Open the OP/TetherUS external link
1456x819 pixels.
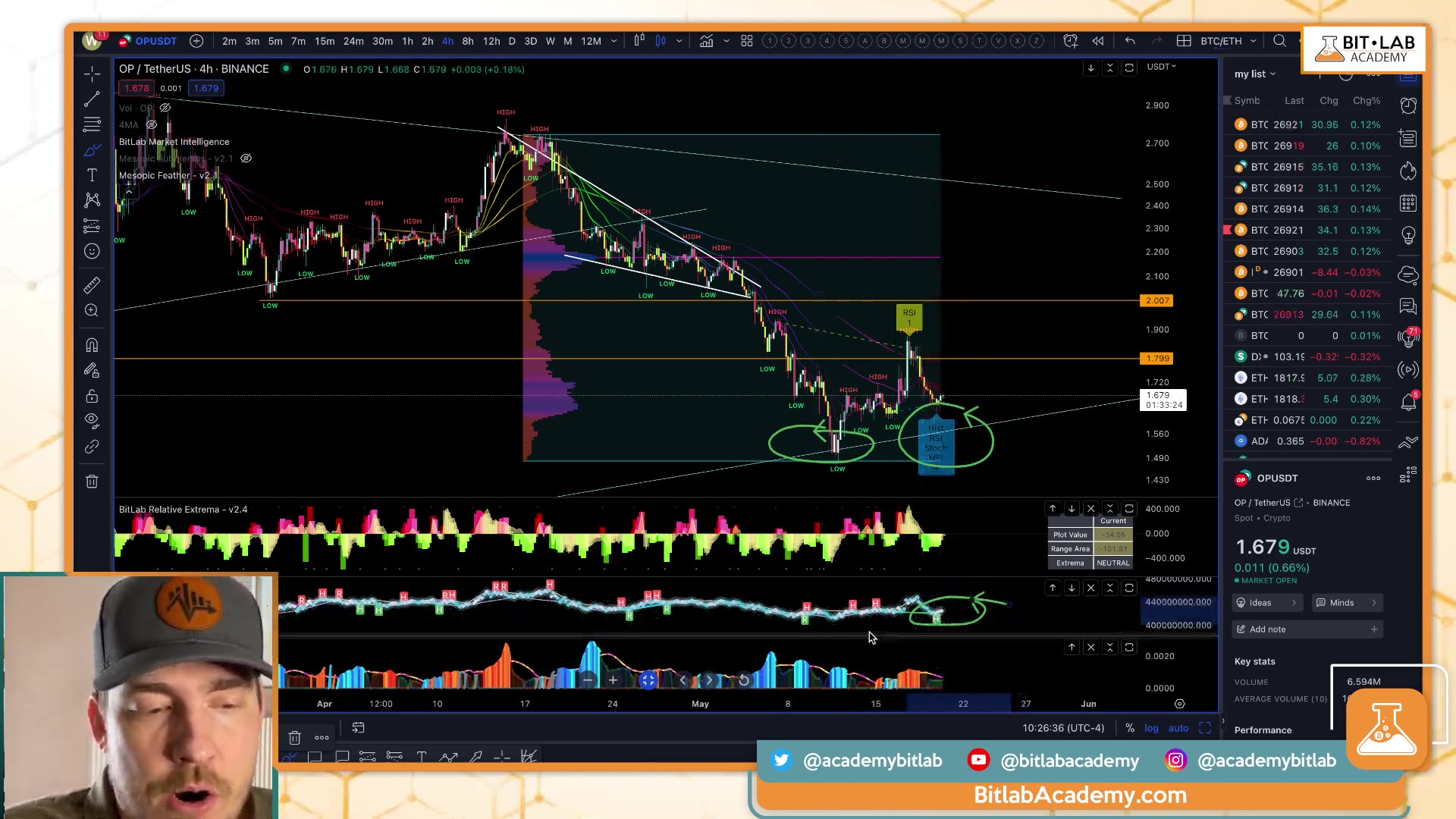(x=1300, y=502)
